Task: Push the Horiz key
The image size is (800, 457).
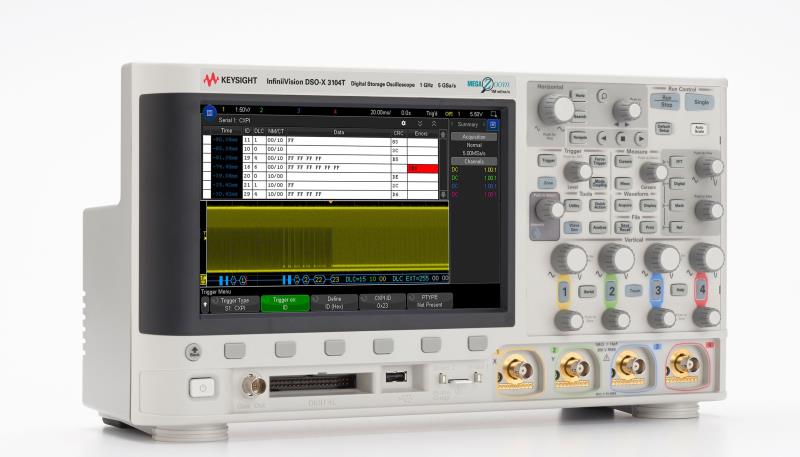Action: [580, 96]
